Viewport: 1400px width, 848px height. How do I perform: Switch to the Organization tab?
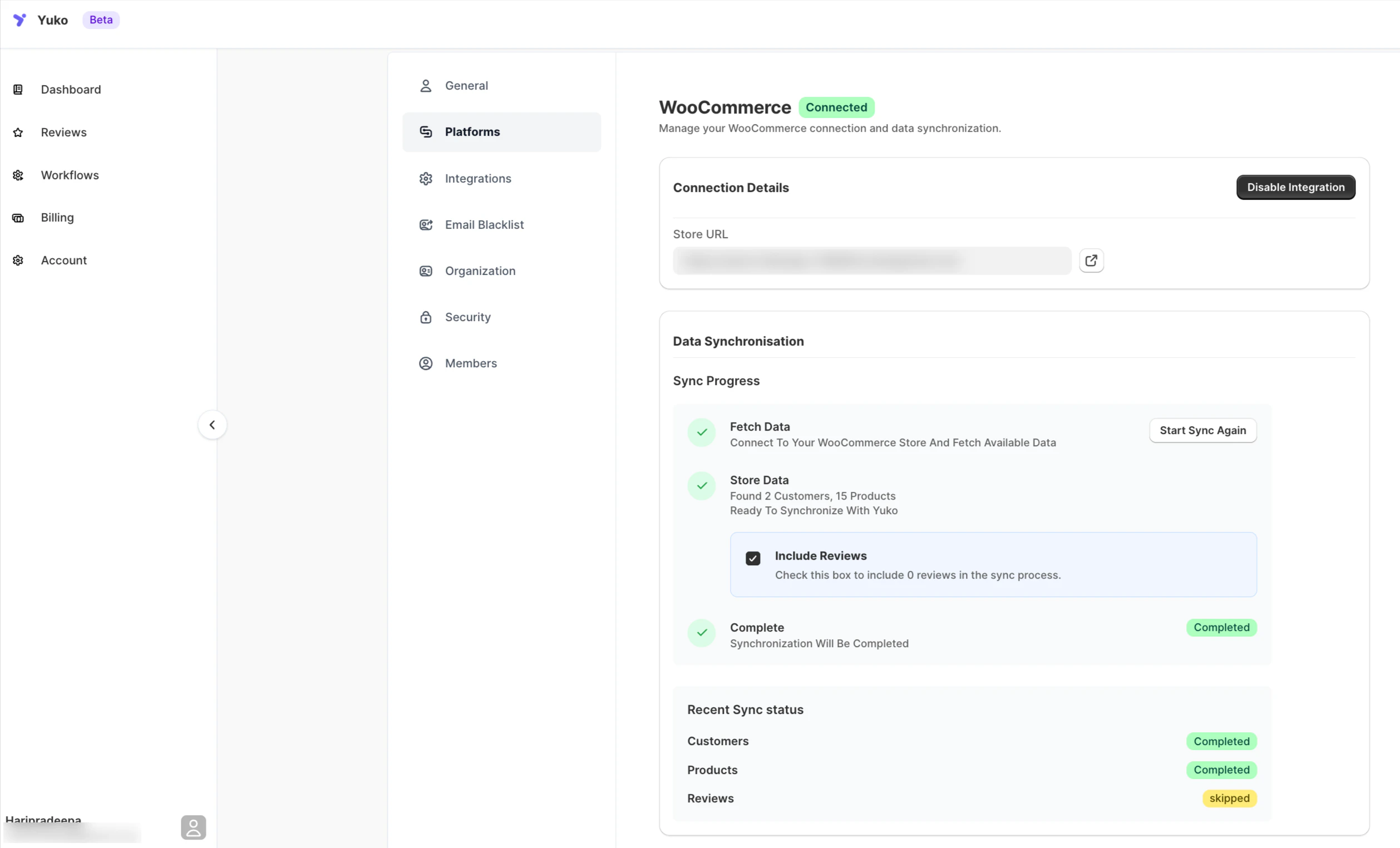501,271
